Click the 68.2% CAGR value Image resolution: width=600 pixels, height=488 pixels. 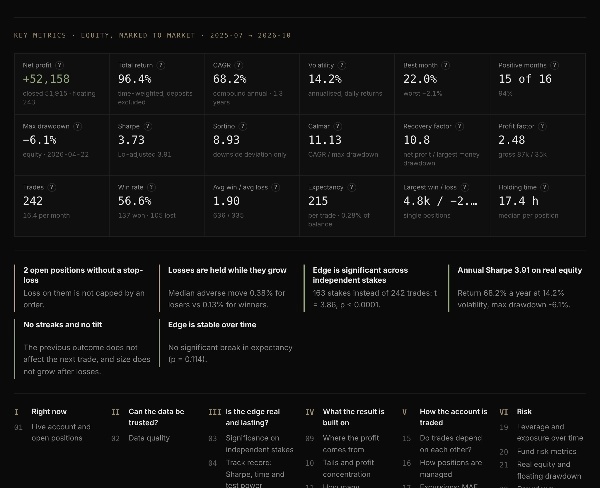[x=229, y=79]
